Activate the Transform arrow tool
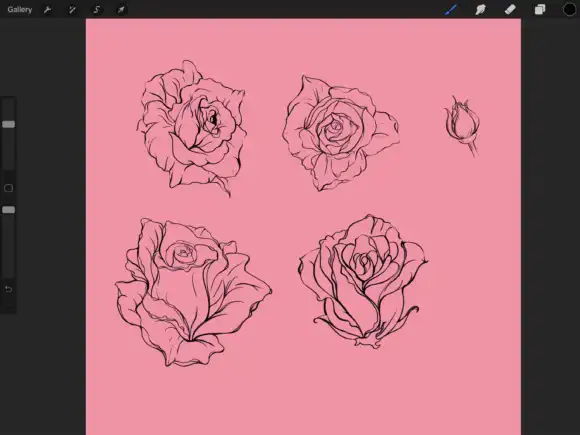The height and width of the screenshot is (435, 580). pyautogui.click(x=121, y=10)
